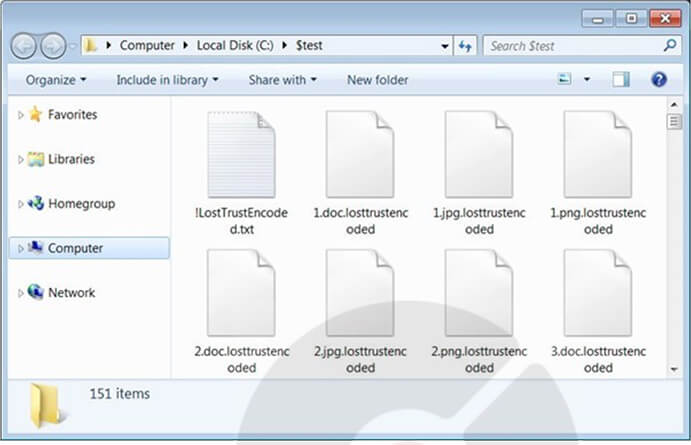Expand the Homegroup tree node
The height and width of the screenshot is (445, 691).
tap(20, 204)
